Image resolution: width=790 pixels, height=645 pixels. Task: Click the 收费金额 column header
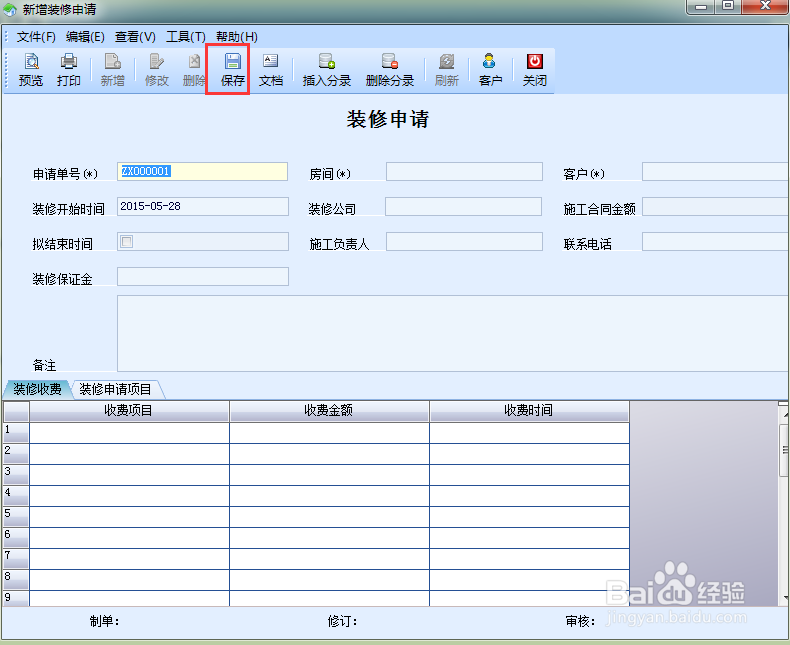(329, 411)
